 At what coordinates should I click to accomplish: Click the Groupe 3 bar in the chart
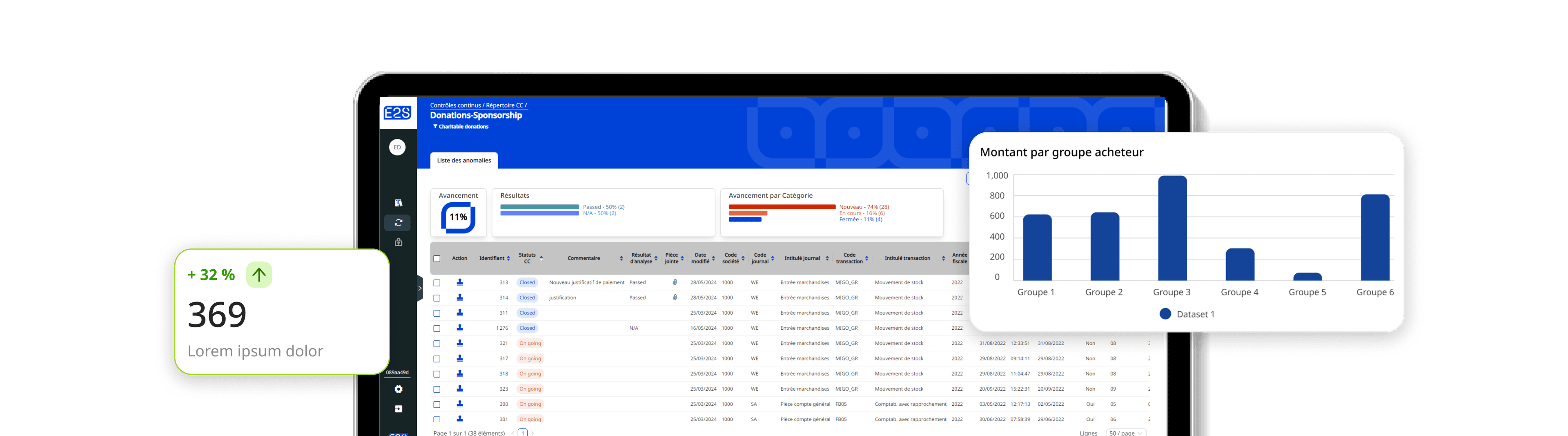click(1172, 228)
